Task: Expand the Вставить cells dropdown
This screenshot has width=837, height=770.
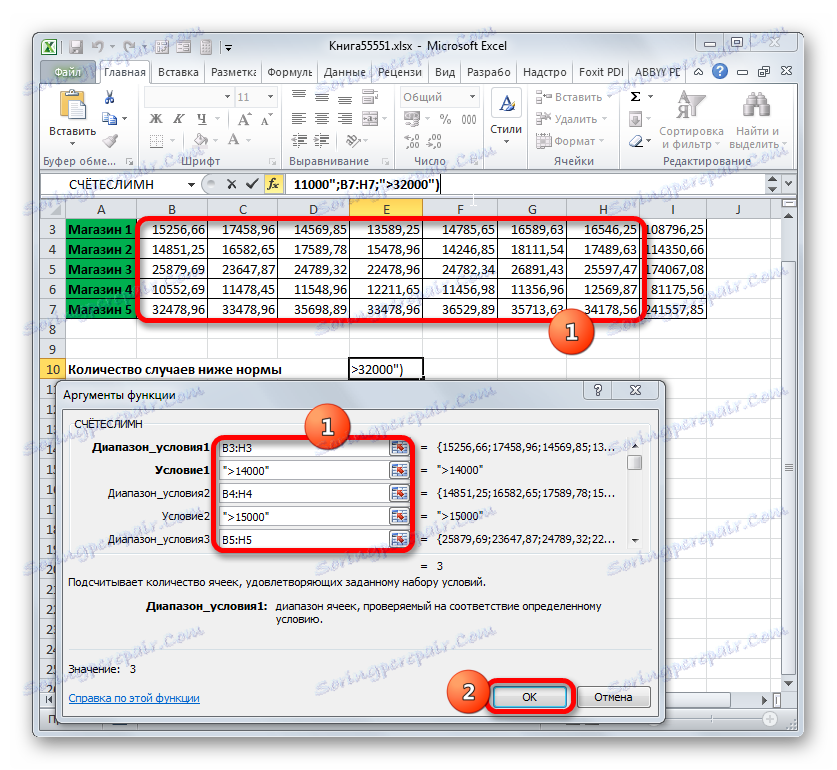Action: tap(610, 97)
